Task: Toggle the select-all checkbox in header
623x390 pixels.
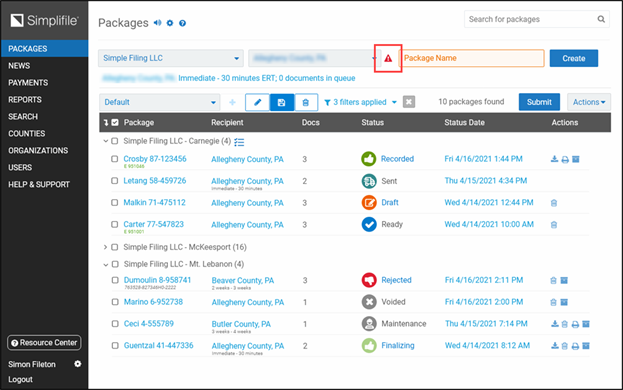Action: click(x=115, y=122)
